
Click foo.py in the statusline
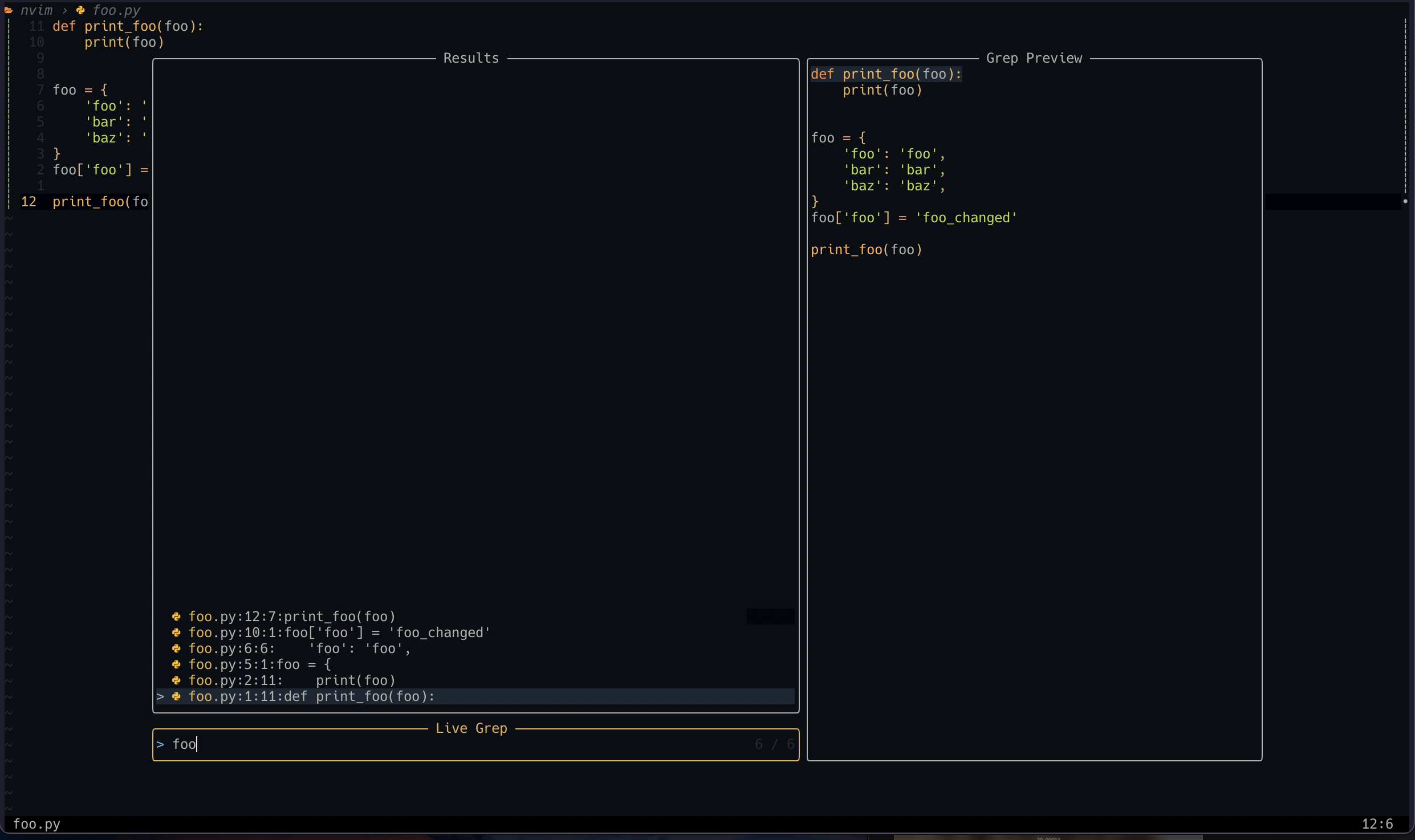36,823
